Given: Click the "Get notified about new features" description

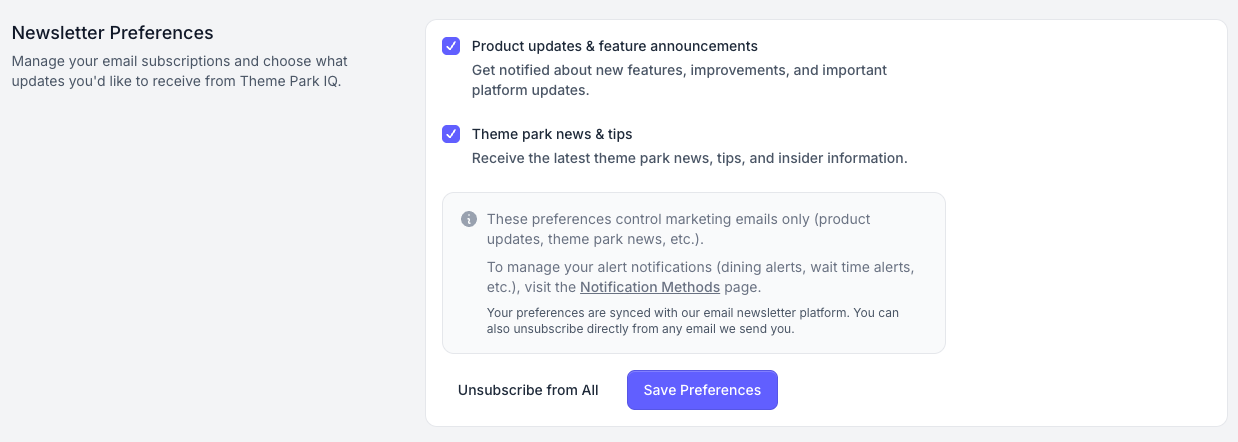Looking at the screenshot, I should click(679, 70).
